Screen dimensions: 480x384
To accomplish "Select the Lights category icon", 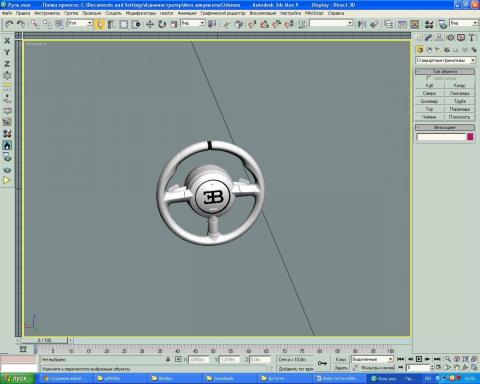I will (438, 50).
